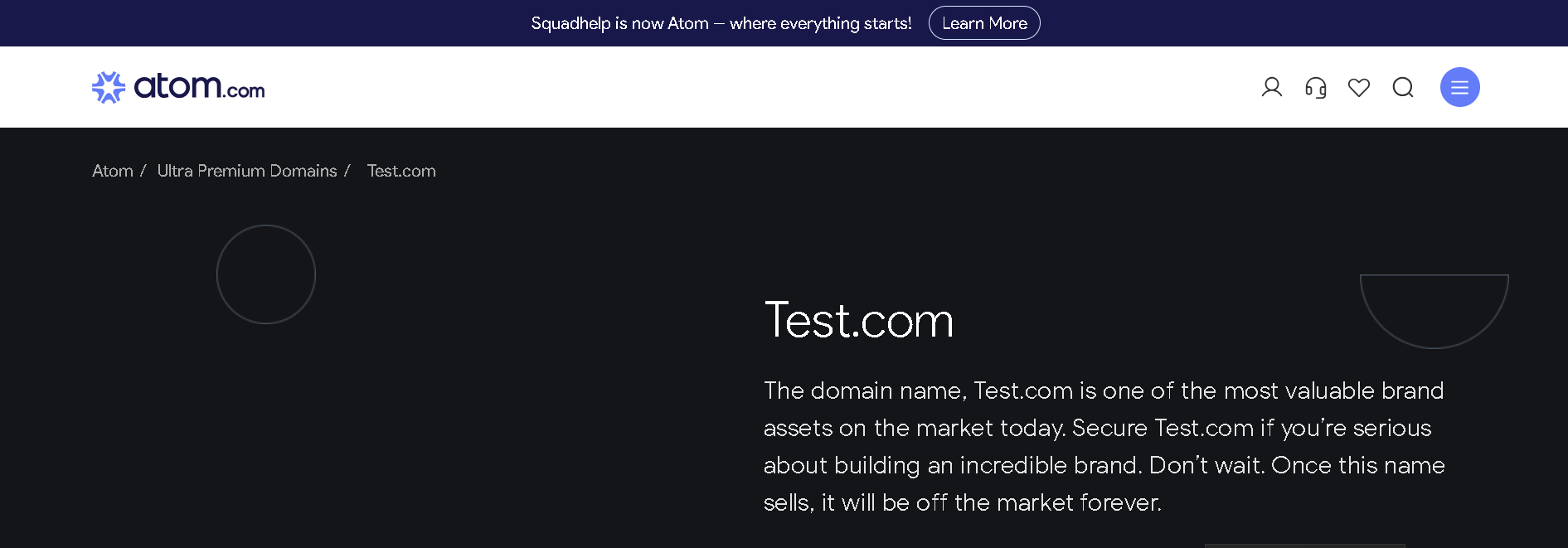1568x548 pixels.
Task: Click the outlined half-circle shape
Action: [1435, 311]
